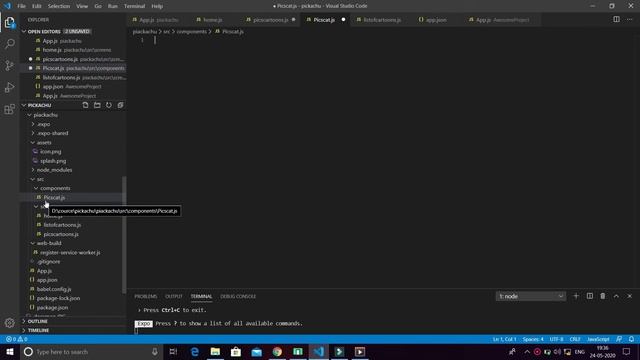Switch to the home.js editor tab
640x360 pixels.
coord(212,20)
